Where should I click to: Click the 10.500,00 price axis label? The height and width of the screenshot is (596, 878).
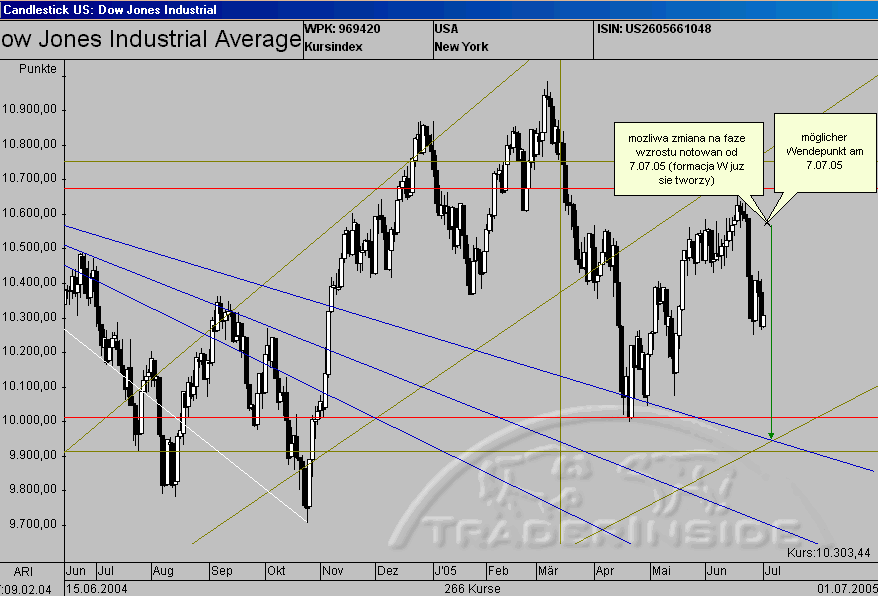tap(29, 248)
